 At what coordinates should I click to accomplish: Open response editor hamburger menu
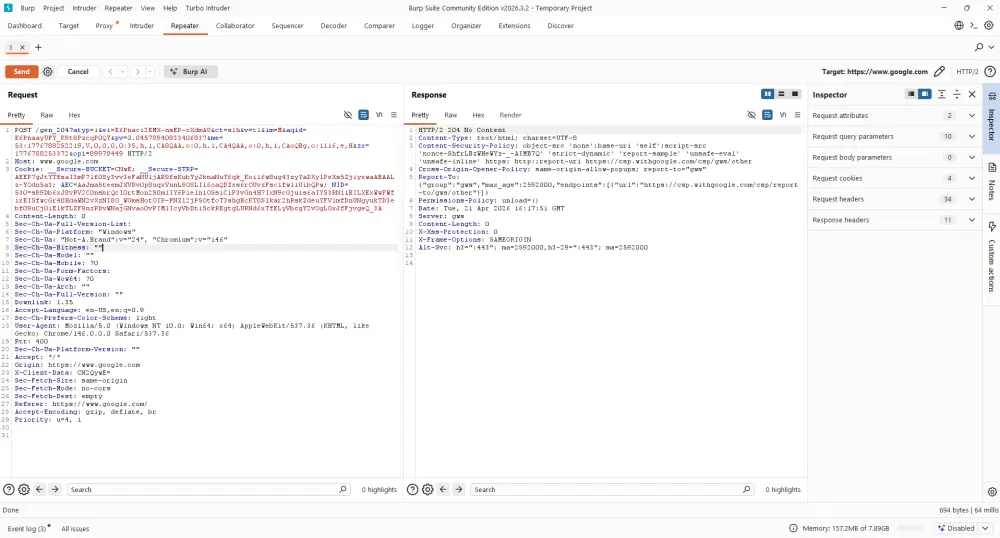click(x=797, y=115)
